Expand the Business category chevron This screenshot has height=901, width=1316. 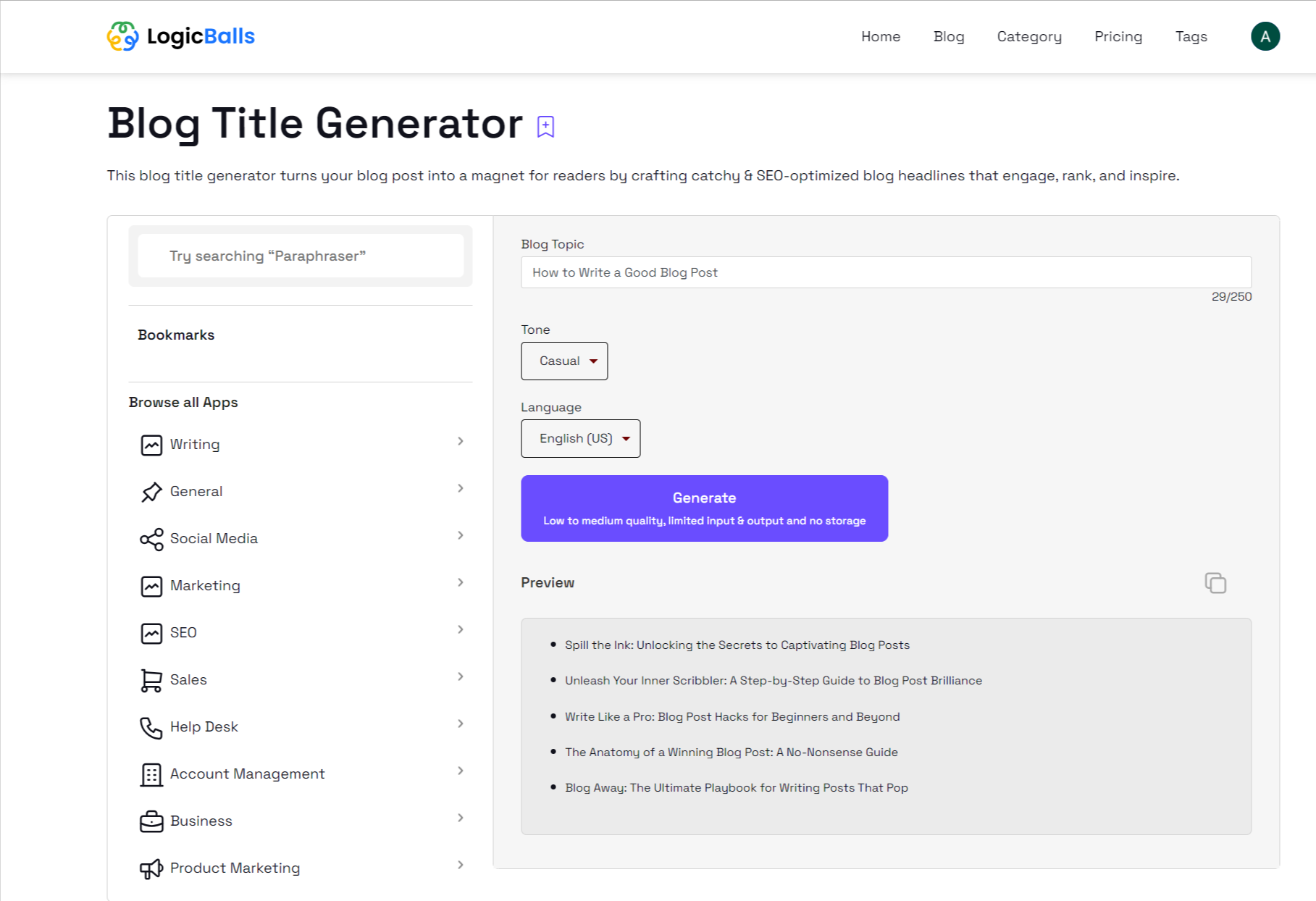[461, 818]
